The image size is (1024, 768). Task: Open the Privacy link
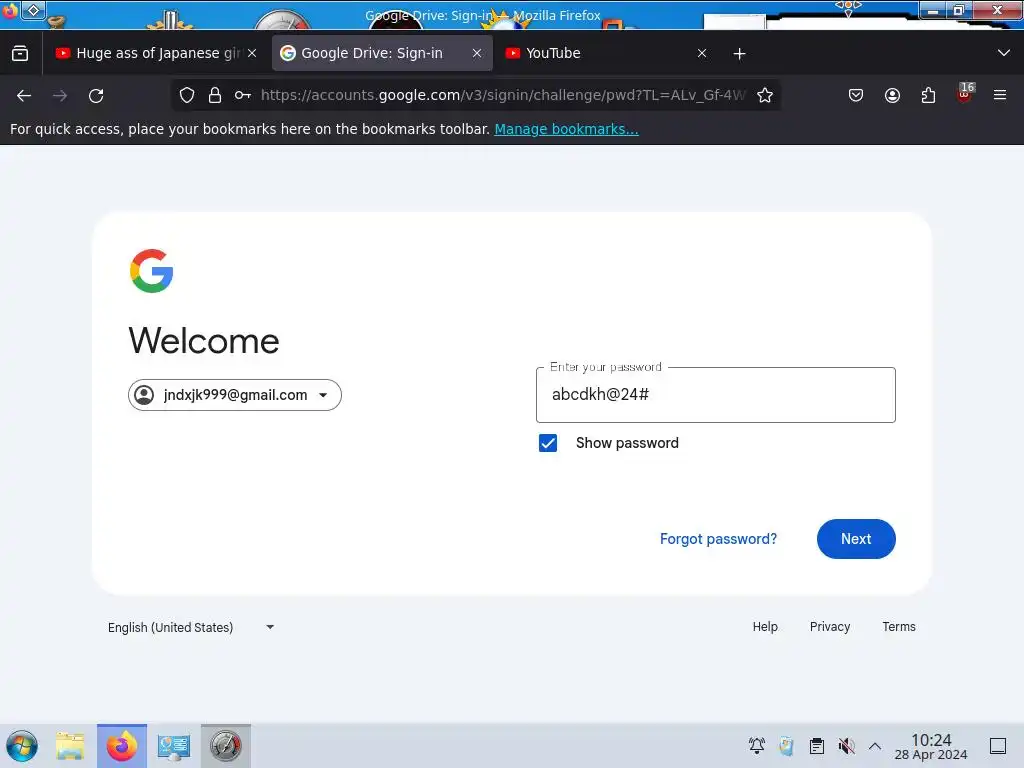(829, 627)
